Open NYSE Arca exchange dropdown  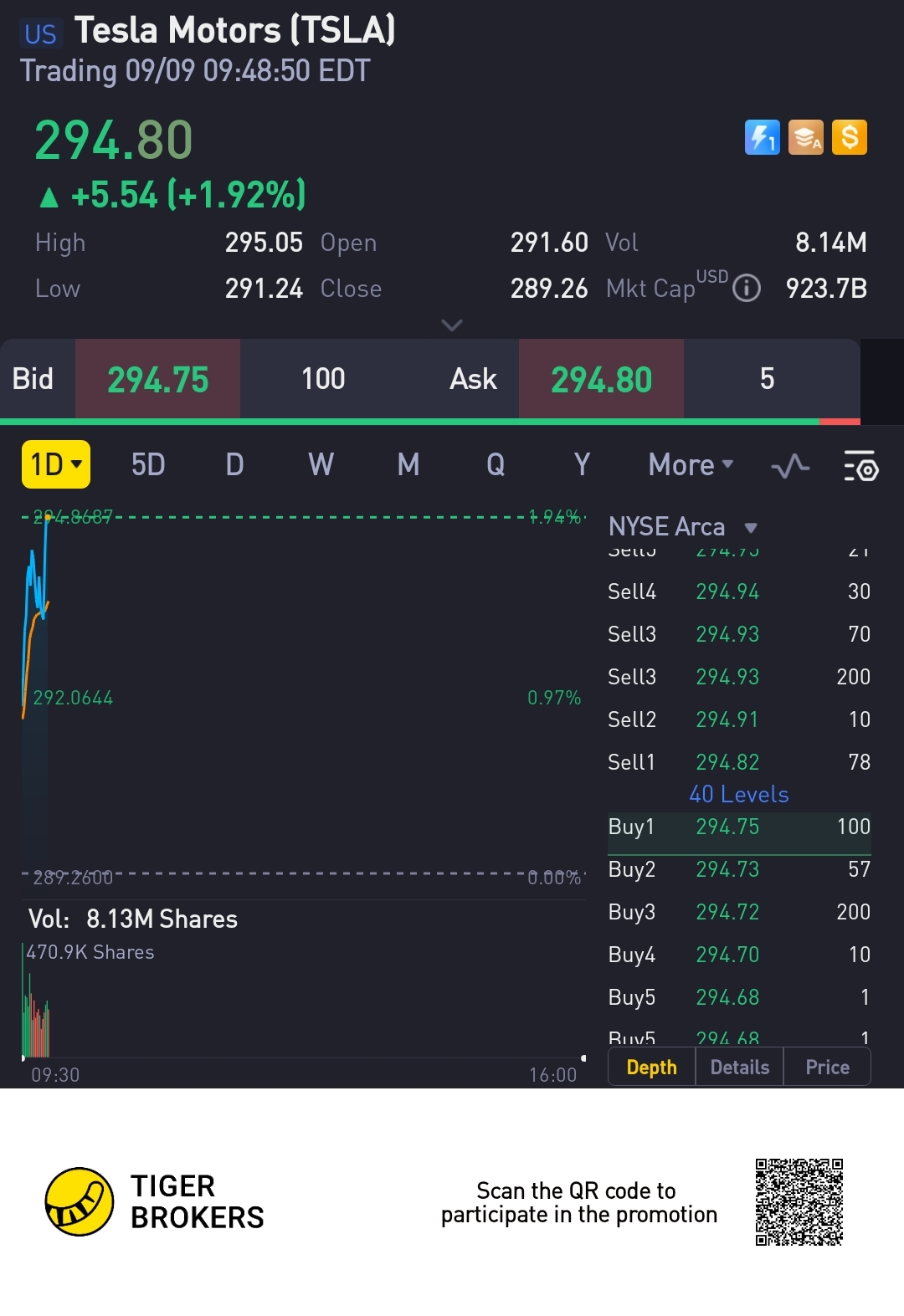click(x=682, y=527)
